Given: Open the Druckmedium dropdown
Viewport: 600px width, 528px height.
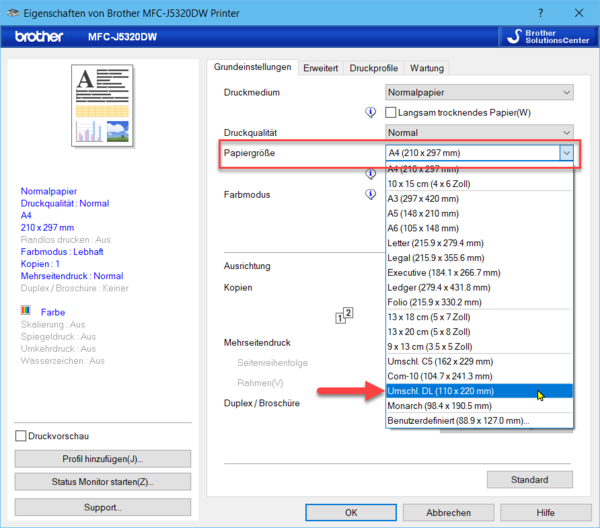Looking at the screenshot, I should point(479,92).
